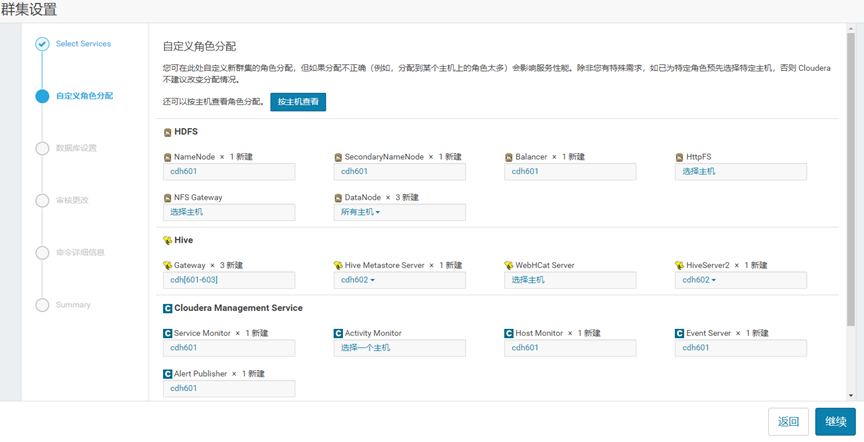Open the 命令详细信息 step label
Screen dimensions: 864x442
[x=80, y=252]
